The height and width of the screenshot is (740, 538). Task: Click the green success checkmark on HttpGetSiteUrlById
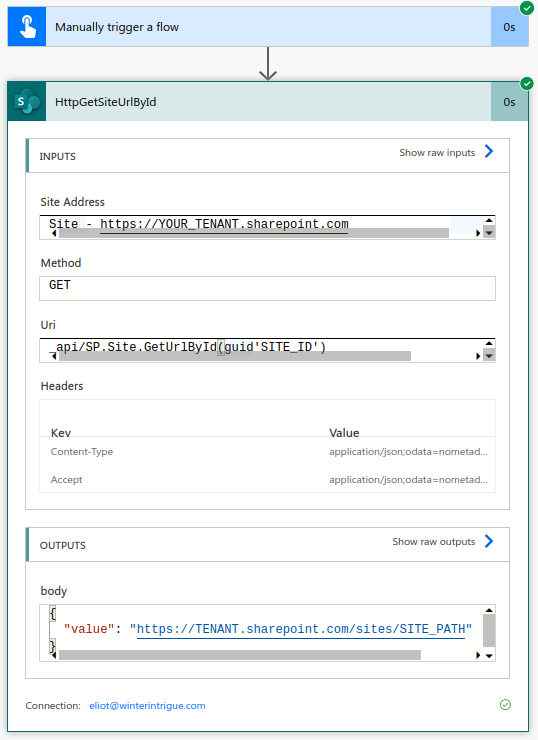click(x=527, y=84)
